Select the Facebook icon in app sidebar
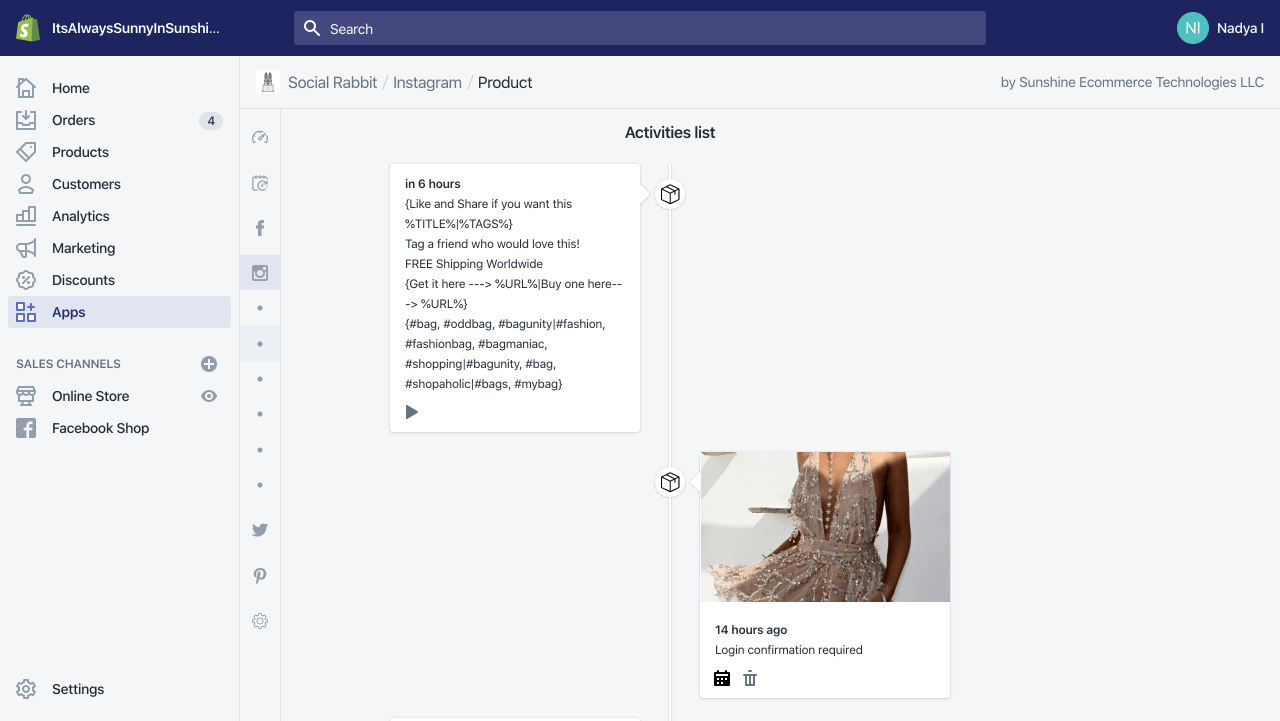 pos(260,228)
